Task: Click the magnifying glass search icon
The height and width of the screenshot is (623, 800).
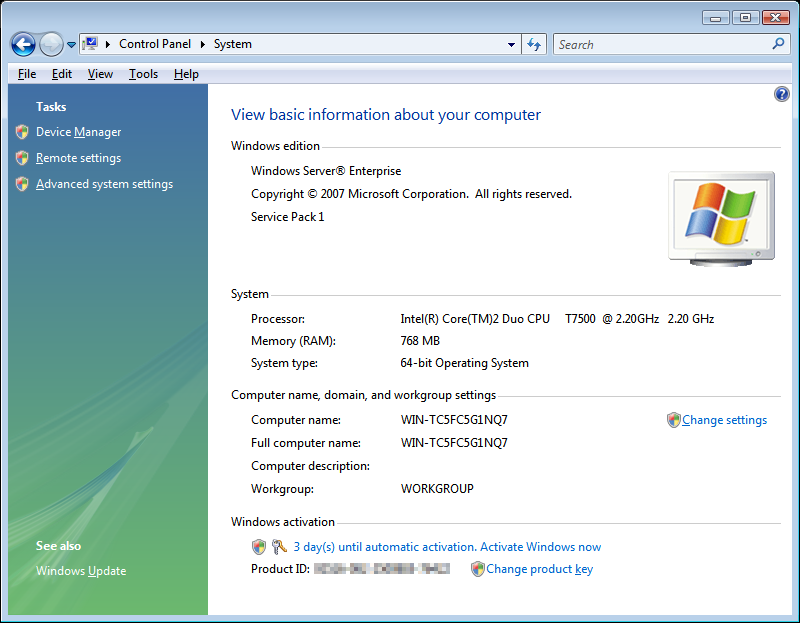Action: click(x=778, y=44)
